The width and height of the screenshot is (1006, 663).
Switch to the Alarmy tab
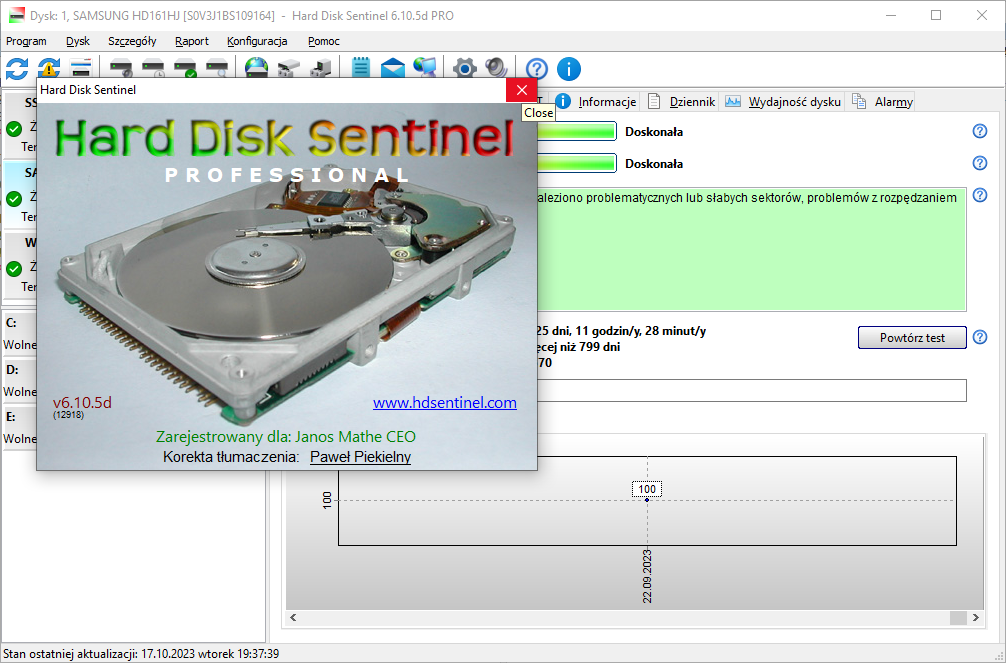tap(883, 101)
